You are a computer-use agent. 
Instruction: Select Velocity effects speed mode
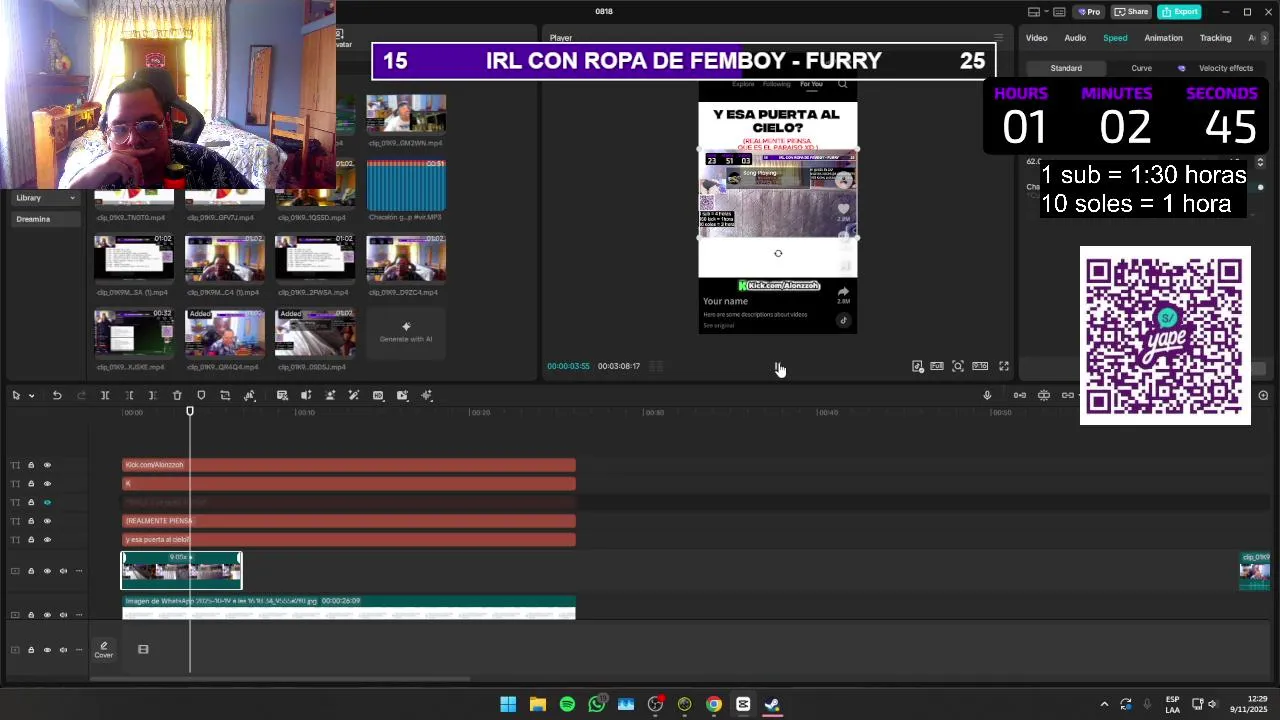[x=1217, y=68]
